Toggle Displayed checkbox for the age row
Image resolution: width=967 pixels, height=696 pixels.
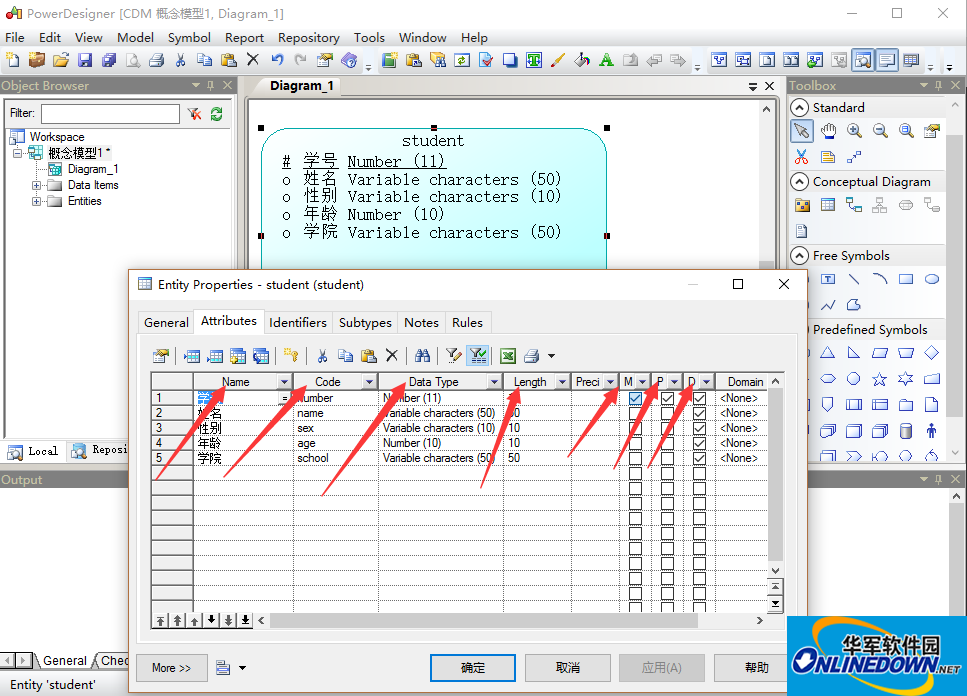(x=699, y=443)
